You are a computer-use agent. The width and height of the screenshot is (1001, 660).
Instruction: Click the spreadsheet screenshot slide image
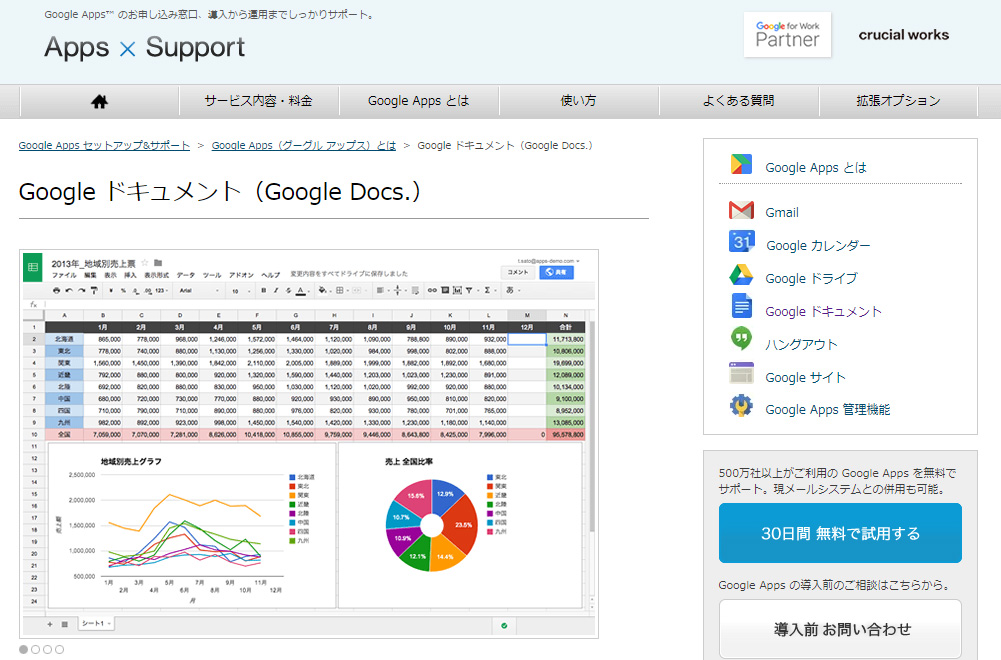click(309, 443)
